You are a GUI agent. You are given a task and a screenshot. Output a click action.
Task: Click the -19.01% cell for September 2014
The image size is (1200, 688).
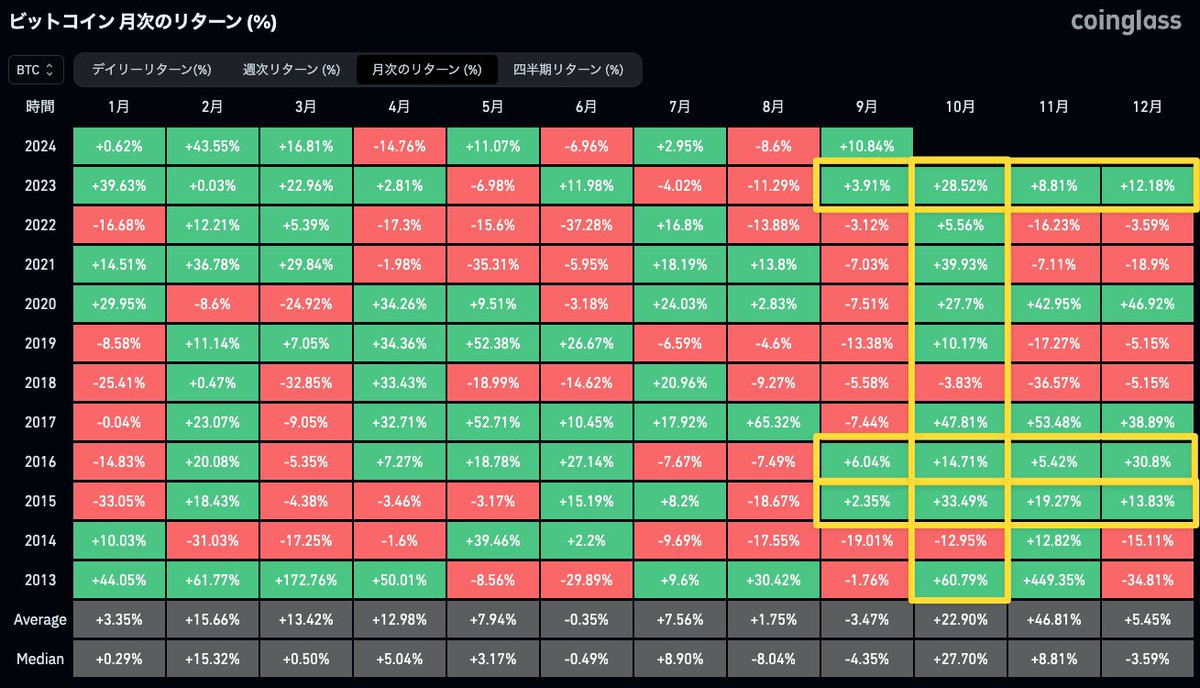click(867, 540)
